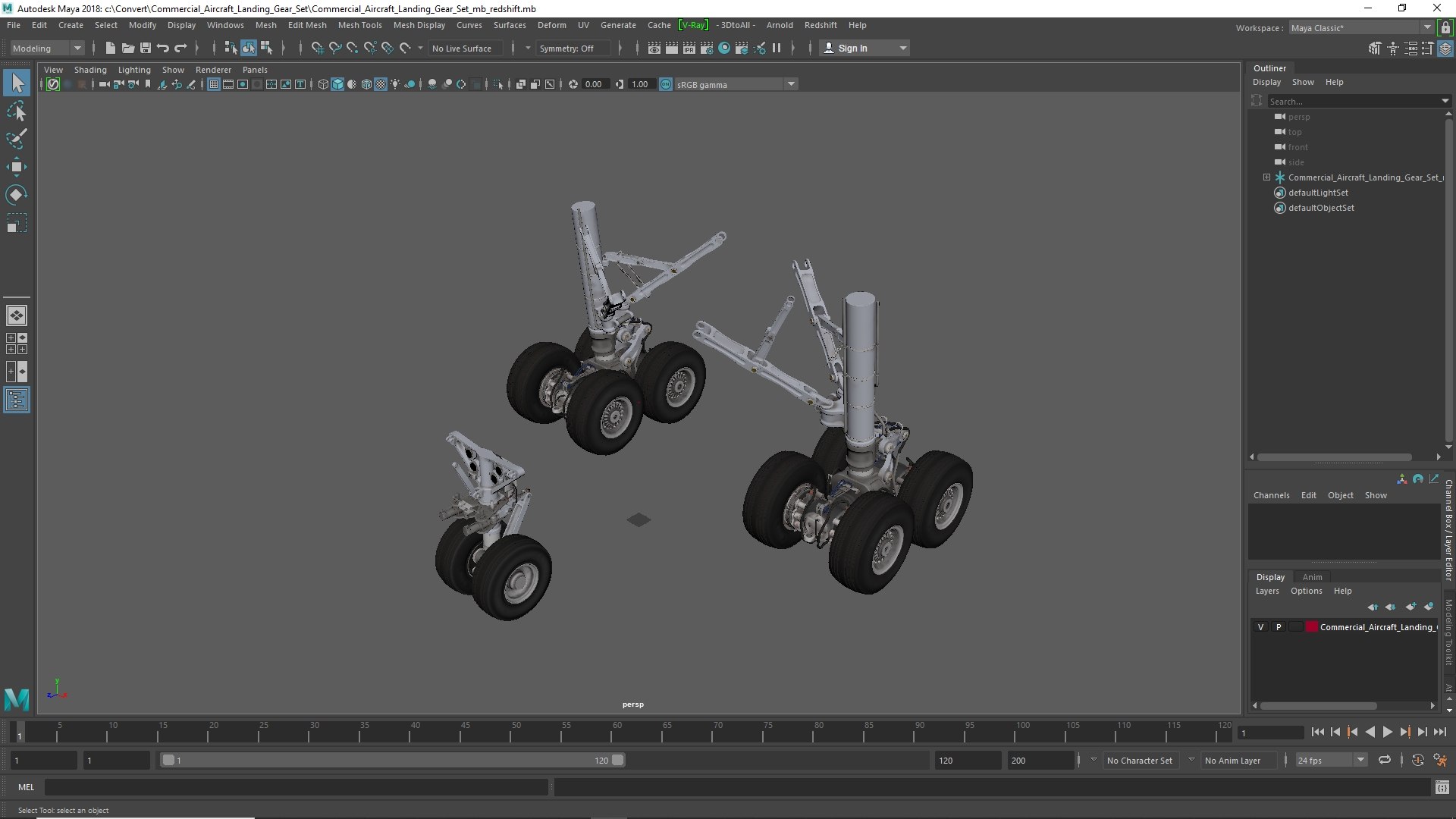Open the sRGB gamma view transform dropdown
The height and width of the screenshot is (819, 1456).
point(736,84)
